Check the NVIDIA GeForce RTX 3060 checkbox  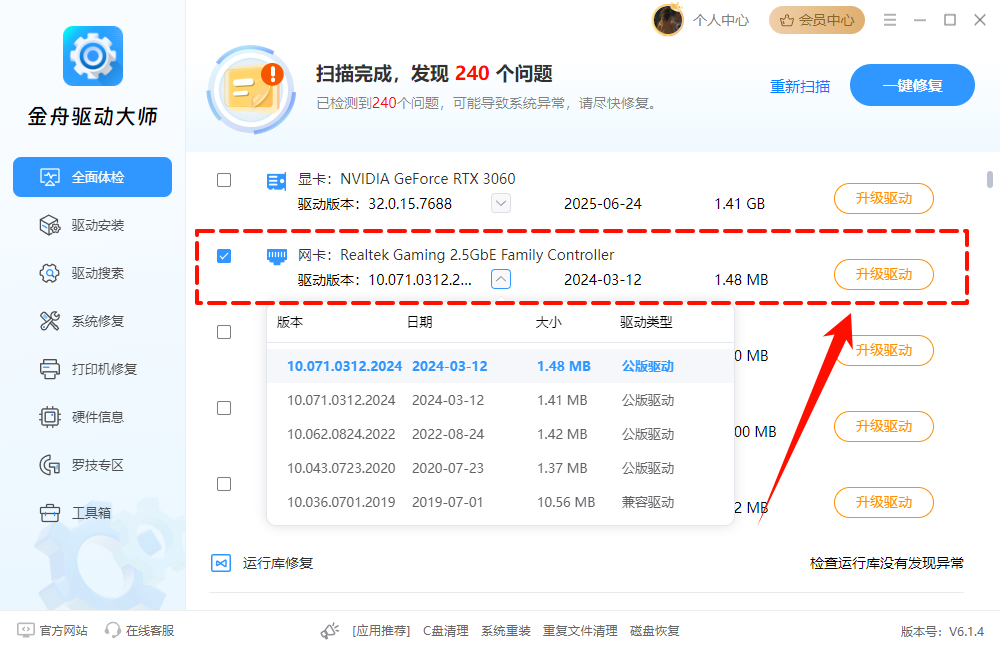click(x=224, y=180)
